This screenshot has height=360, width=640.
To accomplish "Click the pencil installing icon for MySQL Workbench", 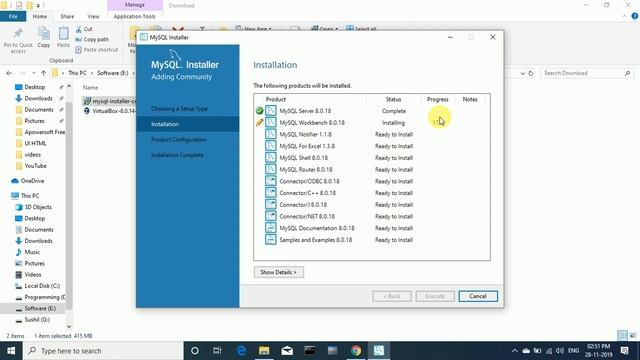I will click(x=259, y=122).
